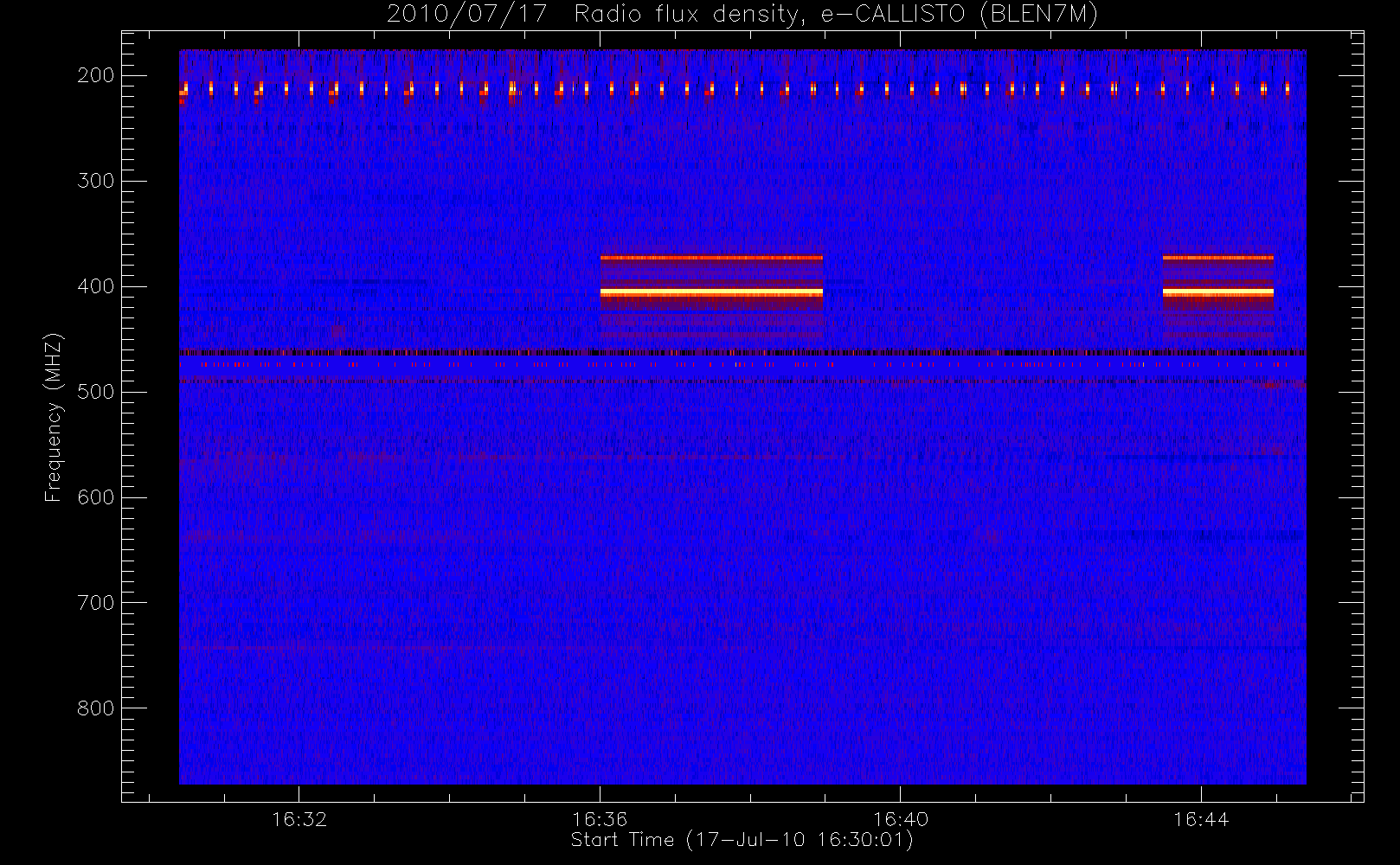
Task: Click the bright yellow emission band near 16:44
Action: pyautogui.click(x=1218, y=293)
